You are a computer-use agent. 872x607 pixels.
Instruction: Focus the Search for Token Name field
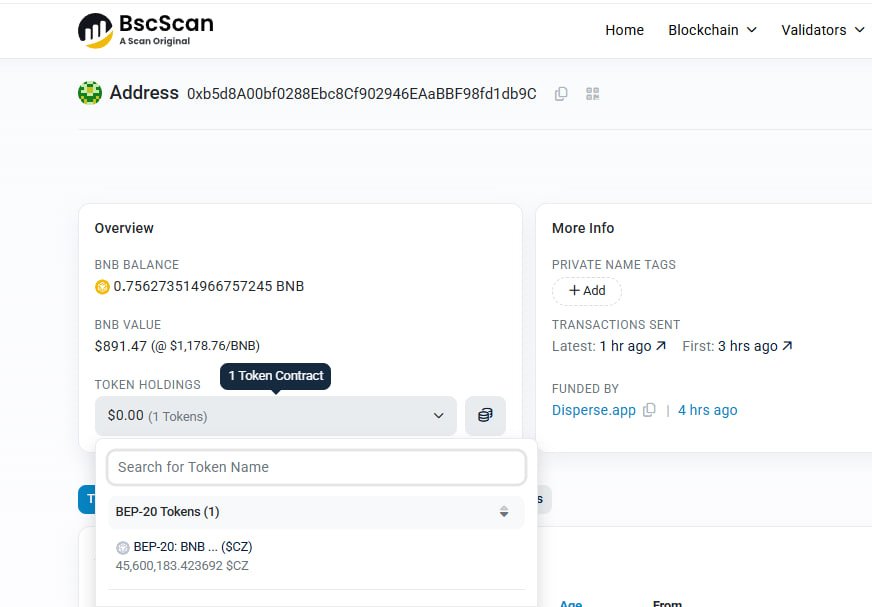[x=316, y=467]
